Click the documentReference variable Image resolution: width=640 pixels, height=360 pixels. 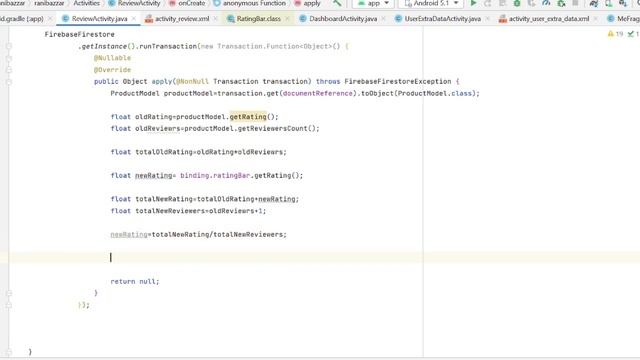pos(318,93)
